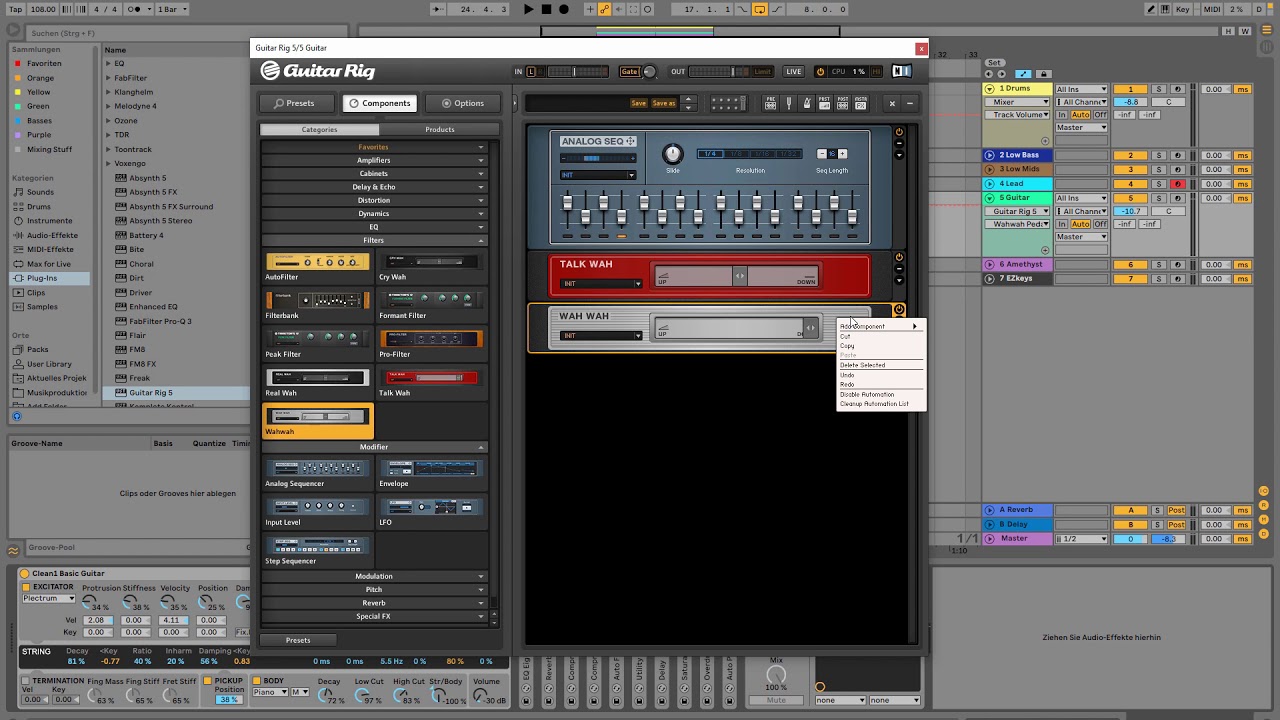Open the Options tab
Viewport: 1280px width, 720px height.
(462, 103)
